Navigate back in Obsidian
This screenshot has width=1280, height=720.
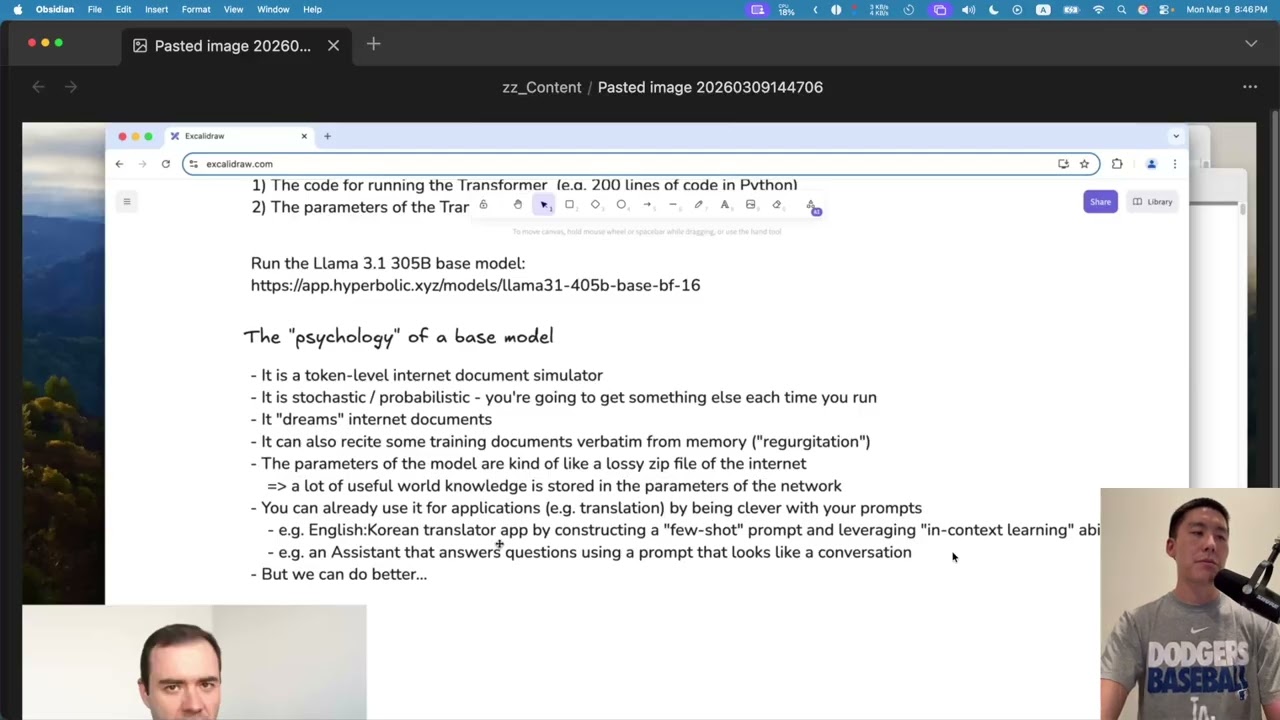pos(38,87)
